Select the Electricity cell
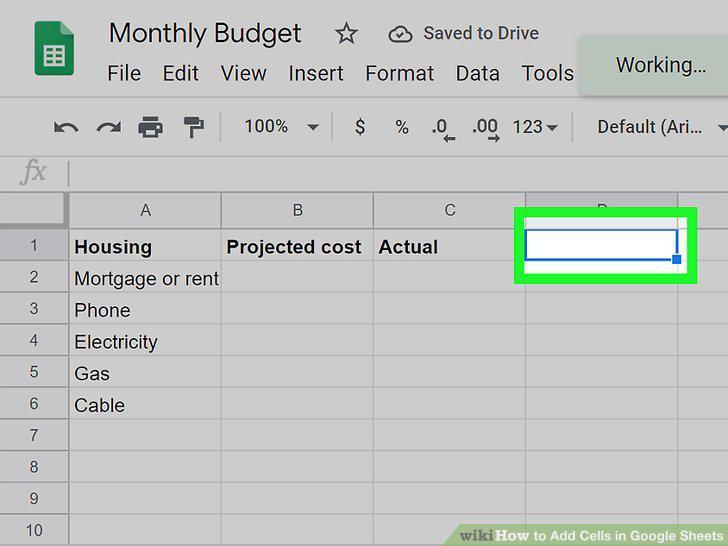 pyautogui.click(x=145, y=340)
